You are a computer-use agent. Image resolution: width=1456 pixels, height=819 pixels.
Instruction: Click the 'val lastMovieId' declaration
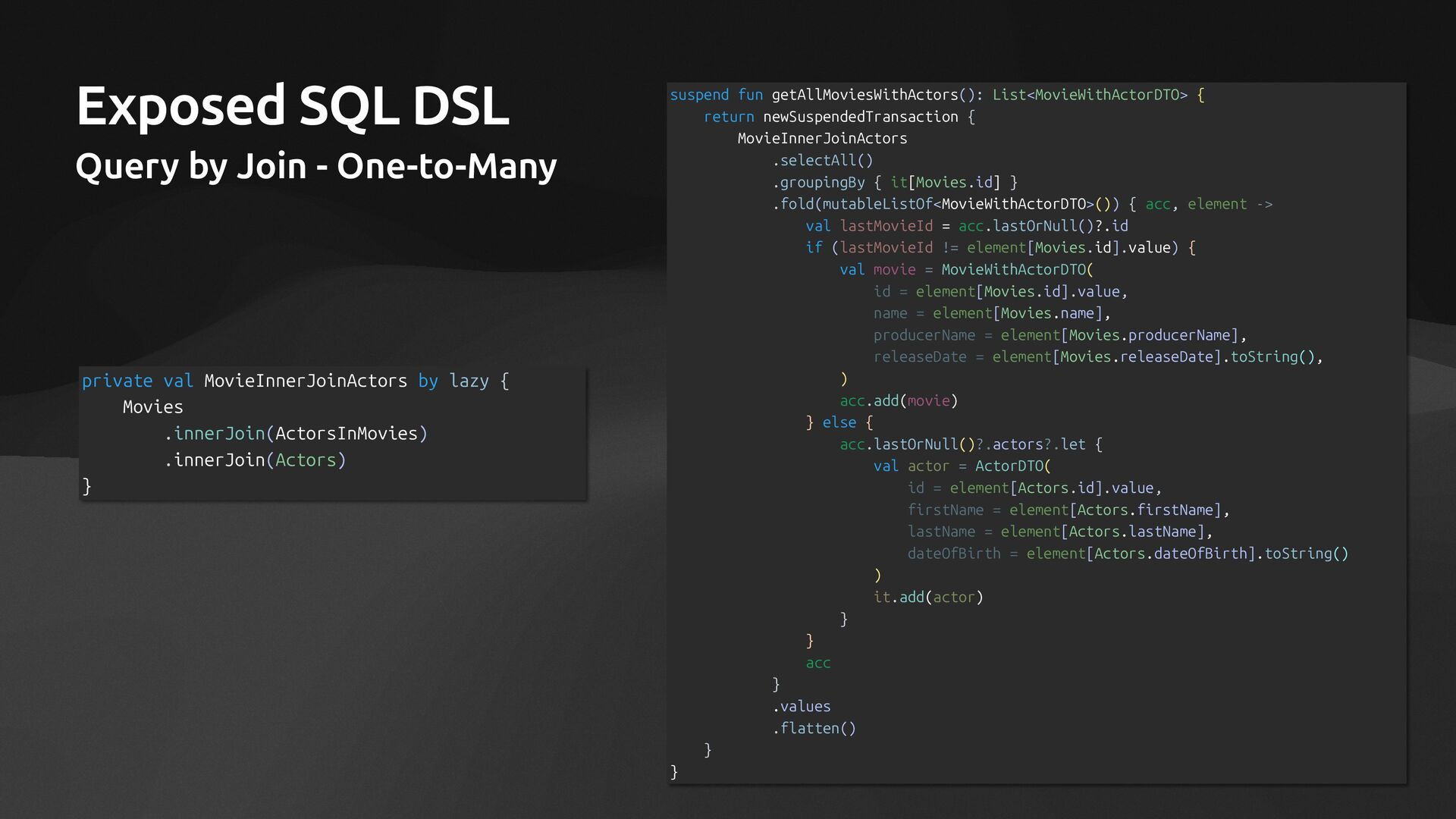point(869,226)
